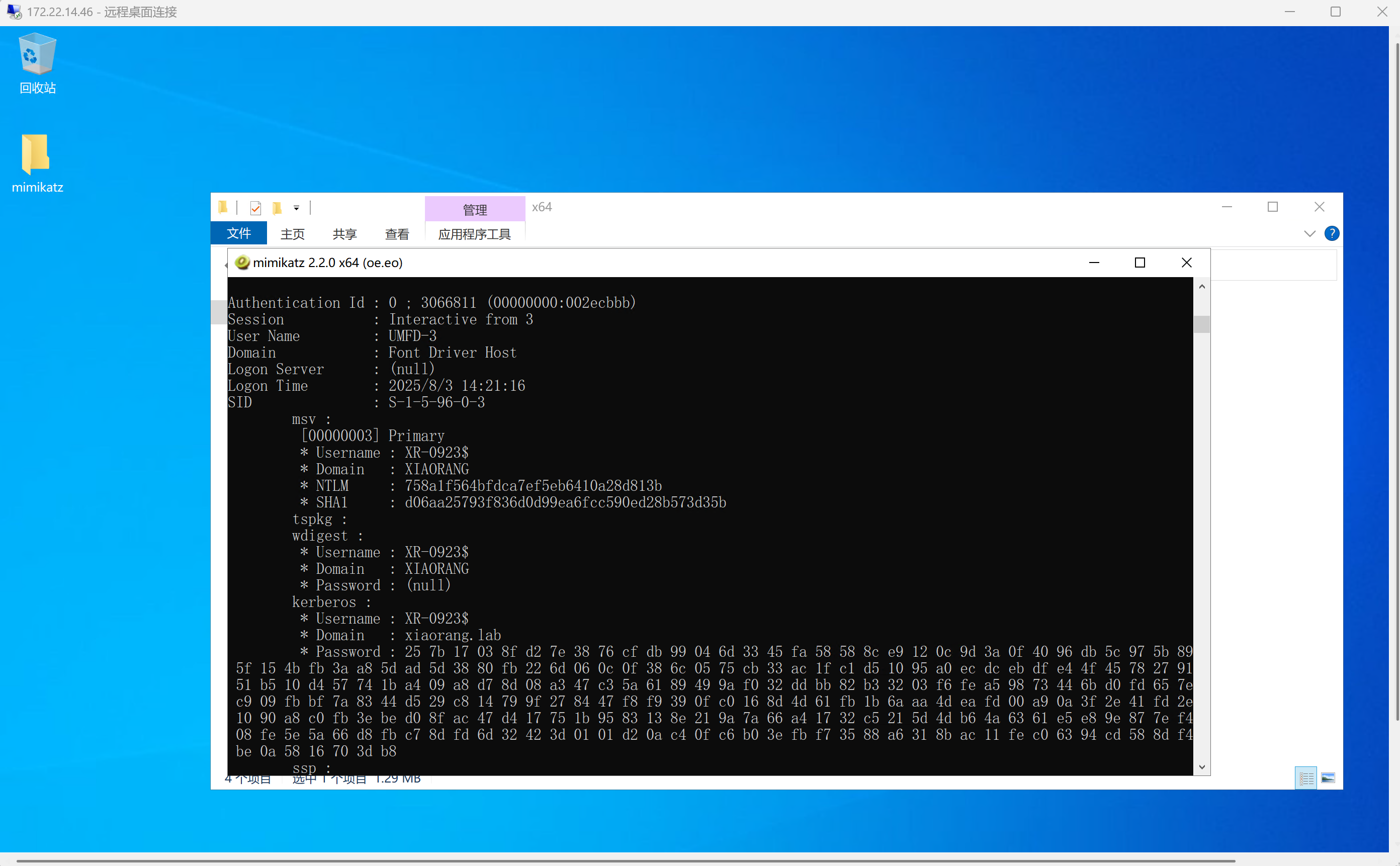
Task: Click the 172.22.14.46 remote desktop title text
Action: 102,12
